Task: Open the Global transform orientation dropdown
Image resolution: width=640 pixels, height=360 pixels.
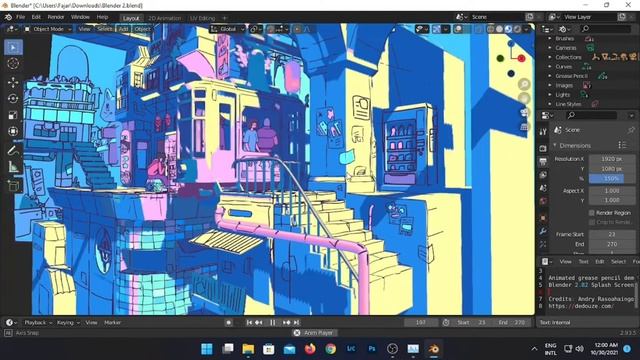Action: click(x=227, y=29)
